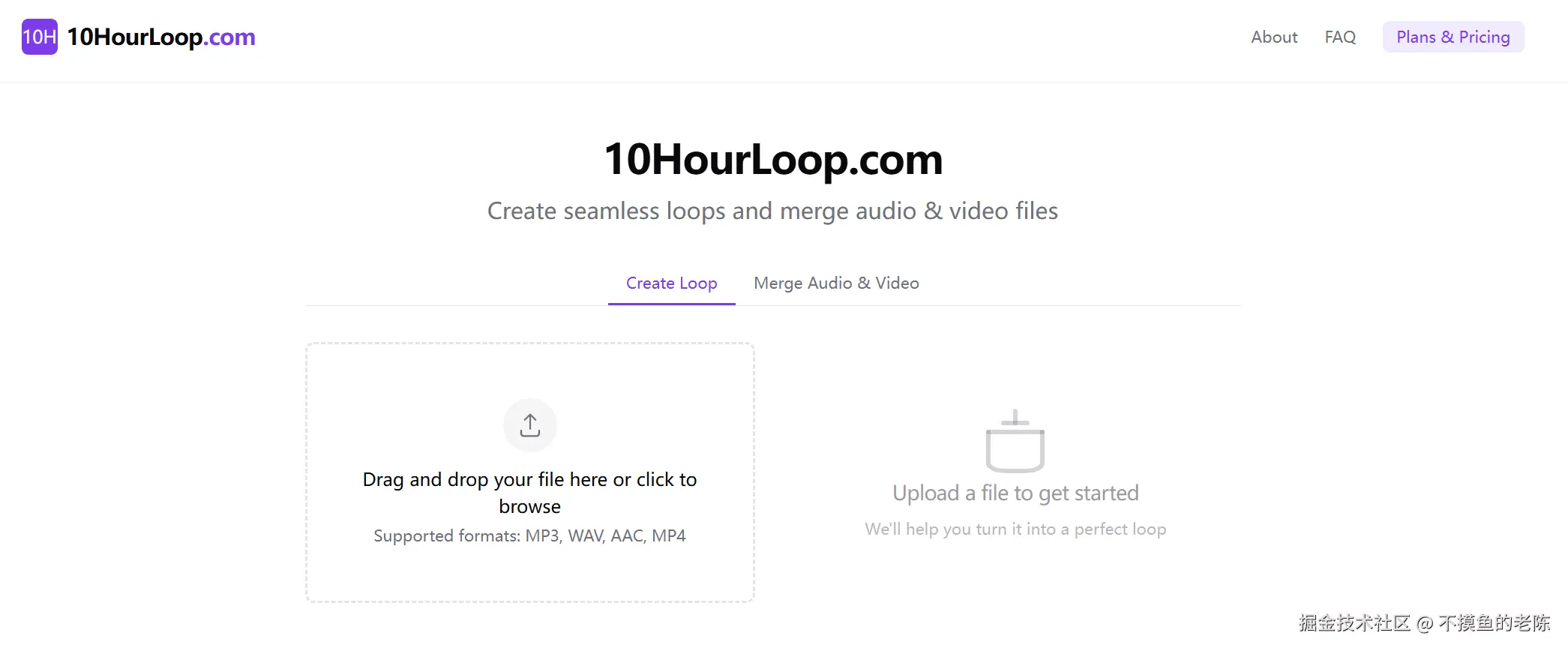Click the upload arrow icon
Screen dimensions: 1568x651
(530, 425)
